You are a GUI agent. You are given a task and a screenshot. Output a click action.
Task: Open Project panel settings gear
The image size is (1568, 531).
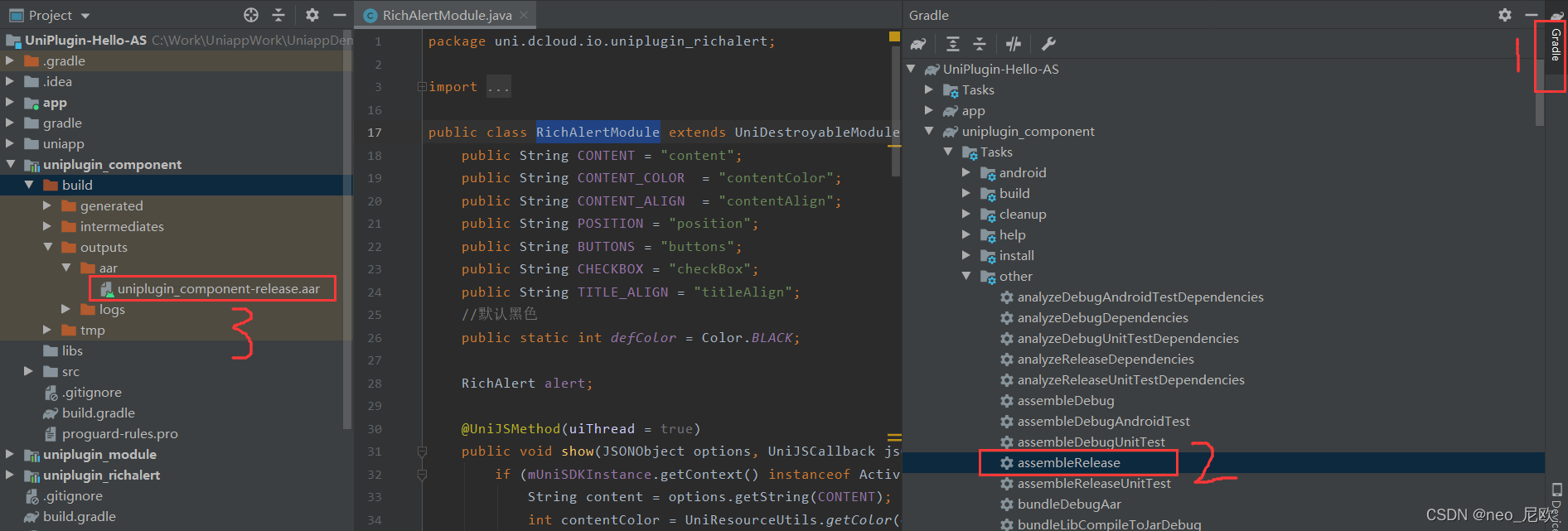pyautogui.click(x=312, y=15)
